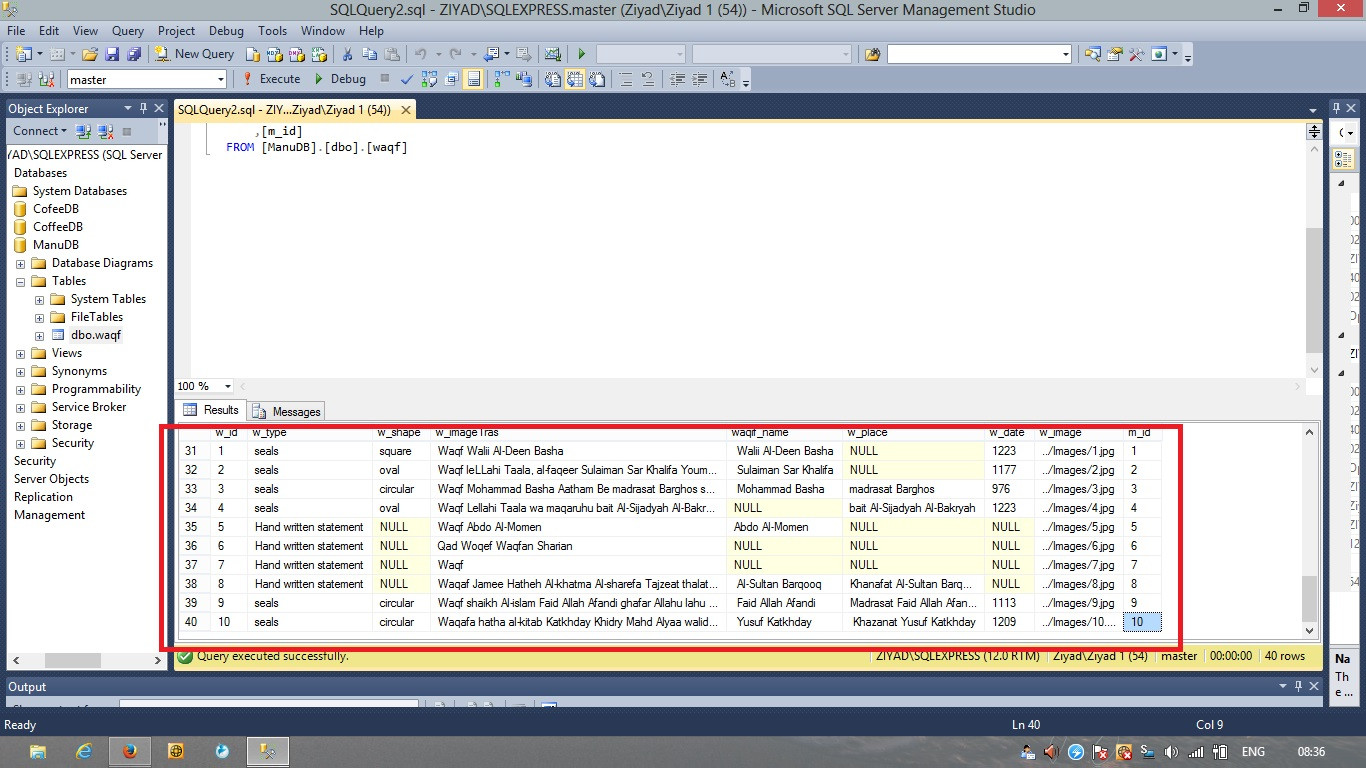Click the Open File folder icon
Viewport: 1366px width, 768px height.
pos(90,54)
